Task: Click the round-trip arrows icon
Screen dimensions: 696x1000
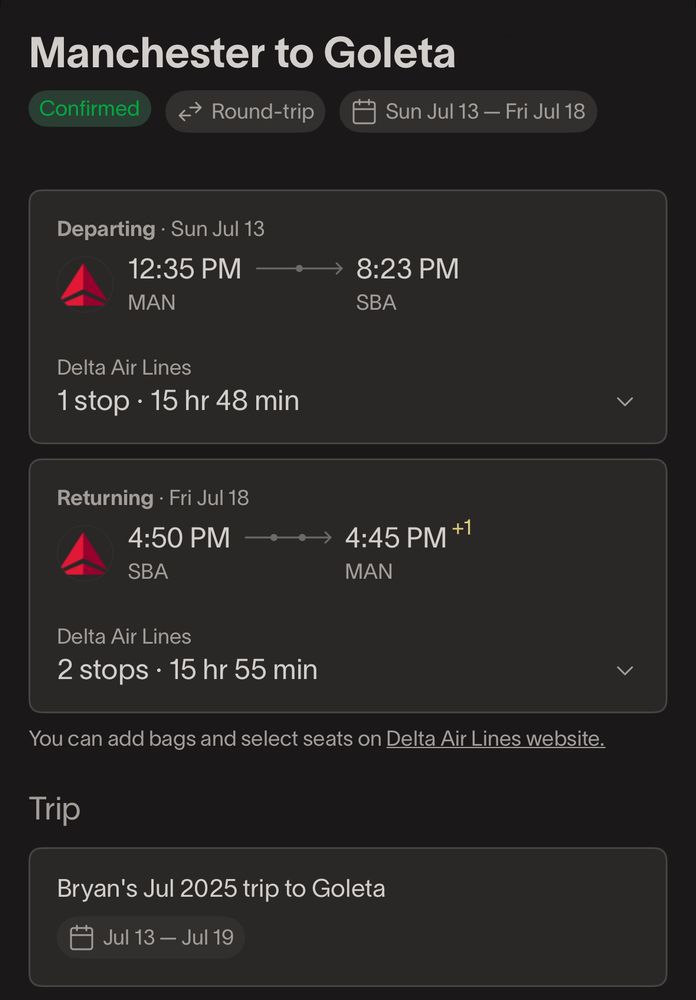Action: click(190, 112)
